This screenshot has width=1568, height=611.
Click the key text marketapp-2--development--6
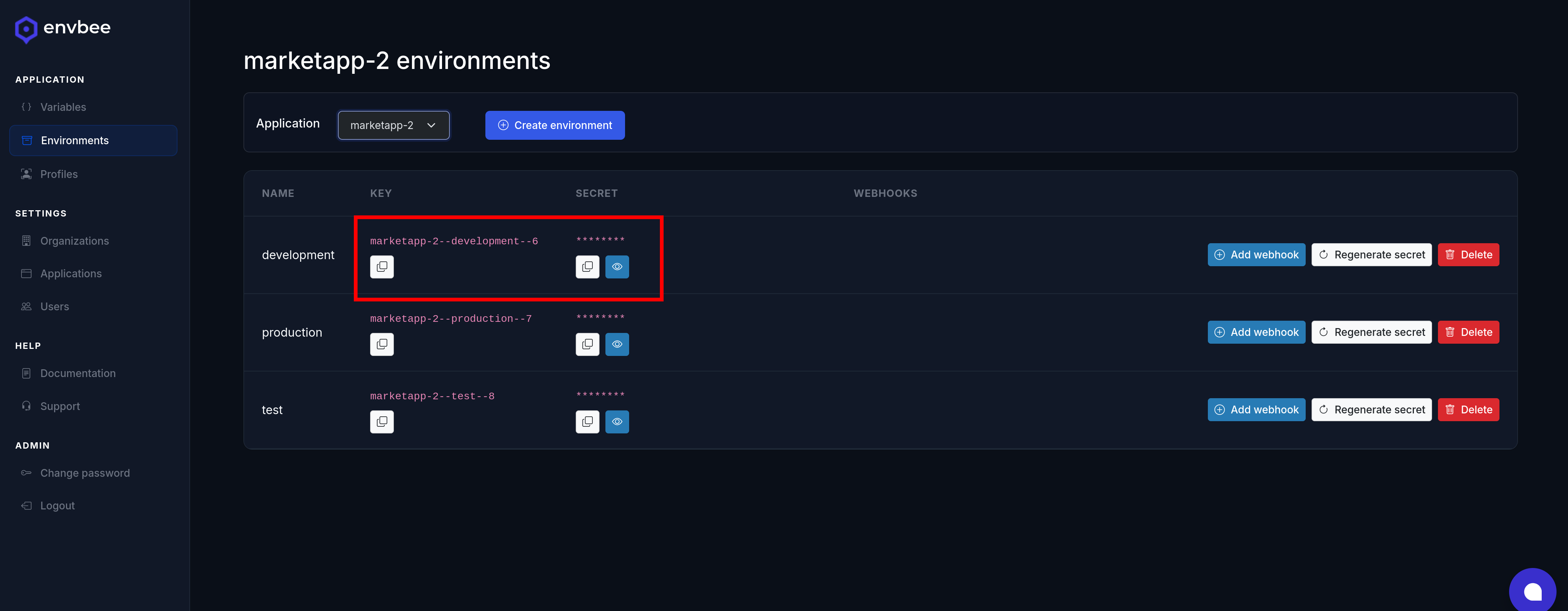(x=454, y=241)
